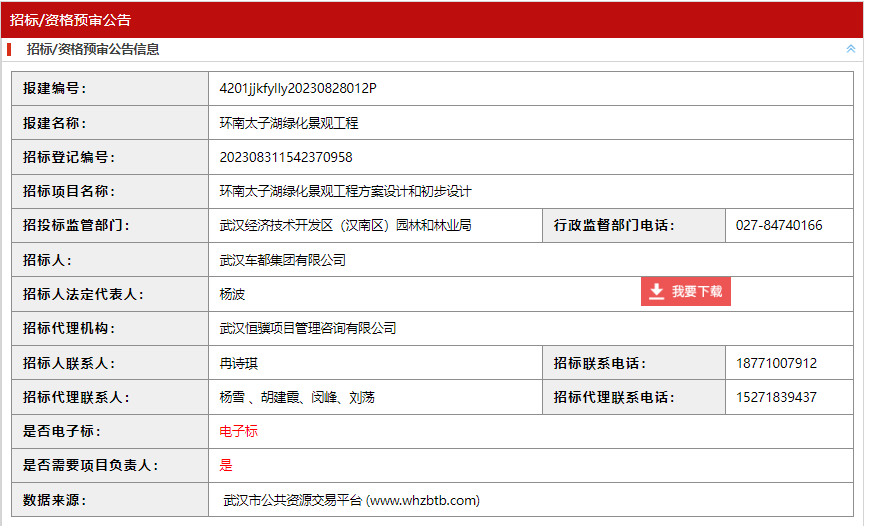Select the name 杨波
Screen dimensions: 869x526
click(x=232, y=294)
